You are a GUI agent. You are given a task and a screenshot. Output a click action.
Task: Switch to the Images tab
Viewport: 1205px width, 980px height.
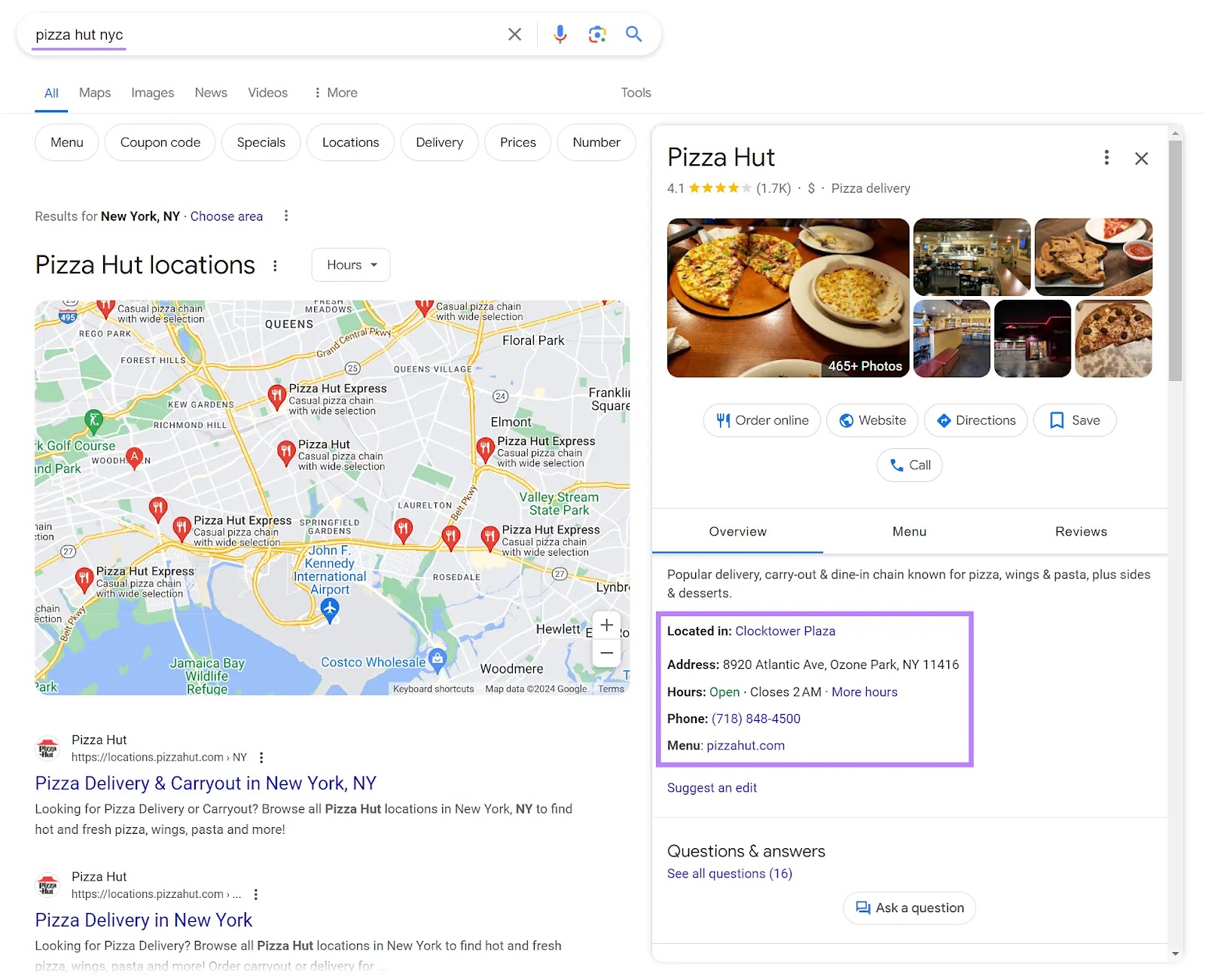coord(153,93)
